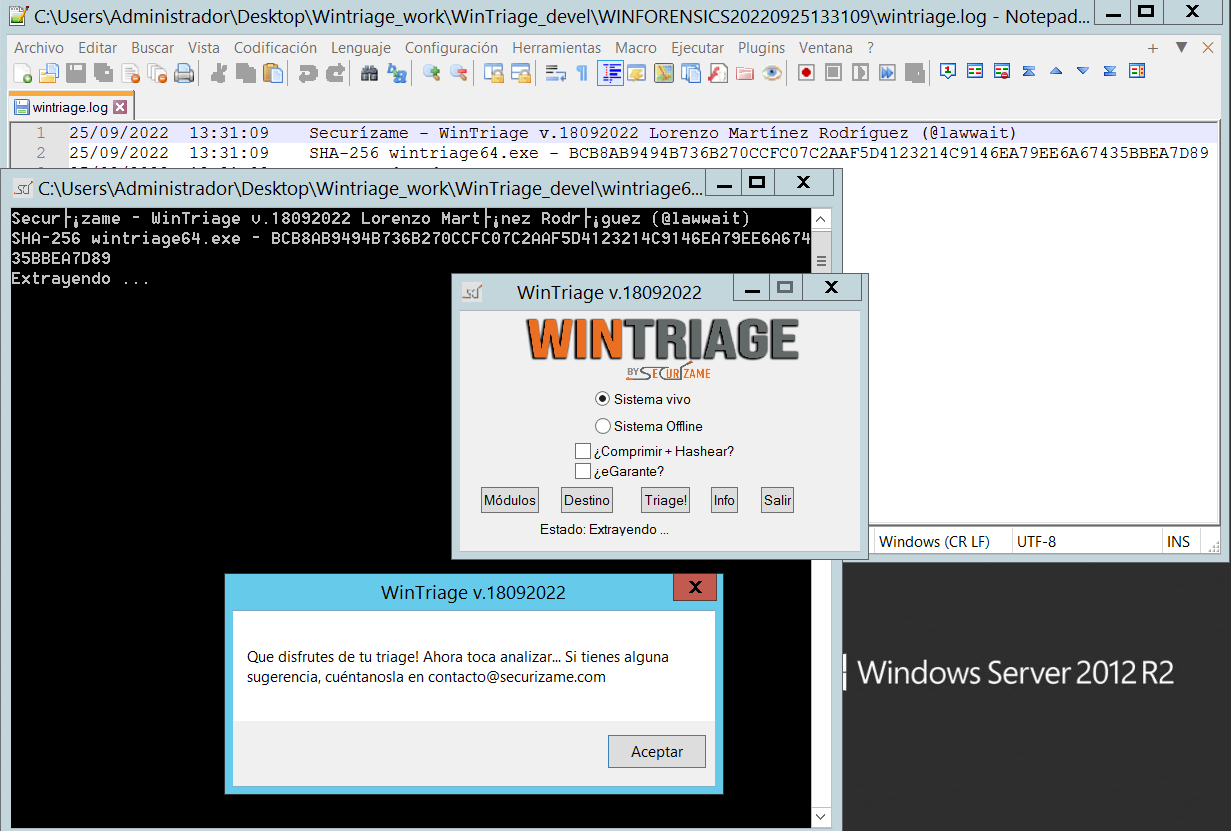Image resolution: width=1231 pixels, height=831 pixels.
Task: Click the Salir button
Action: point(777,500)
